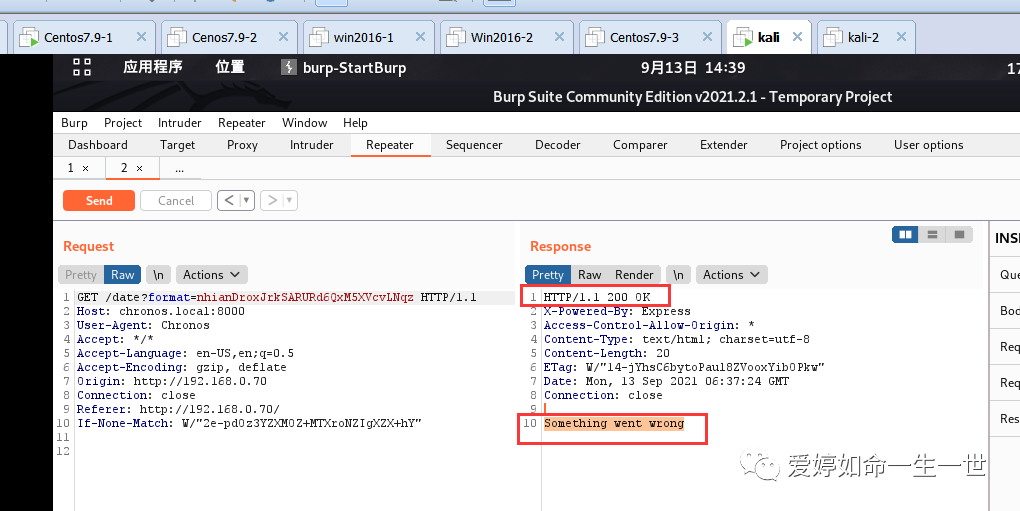Click the 'Something went wrong' response body

point(614,423)
